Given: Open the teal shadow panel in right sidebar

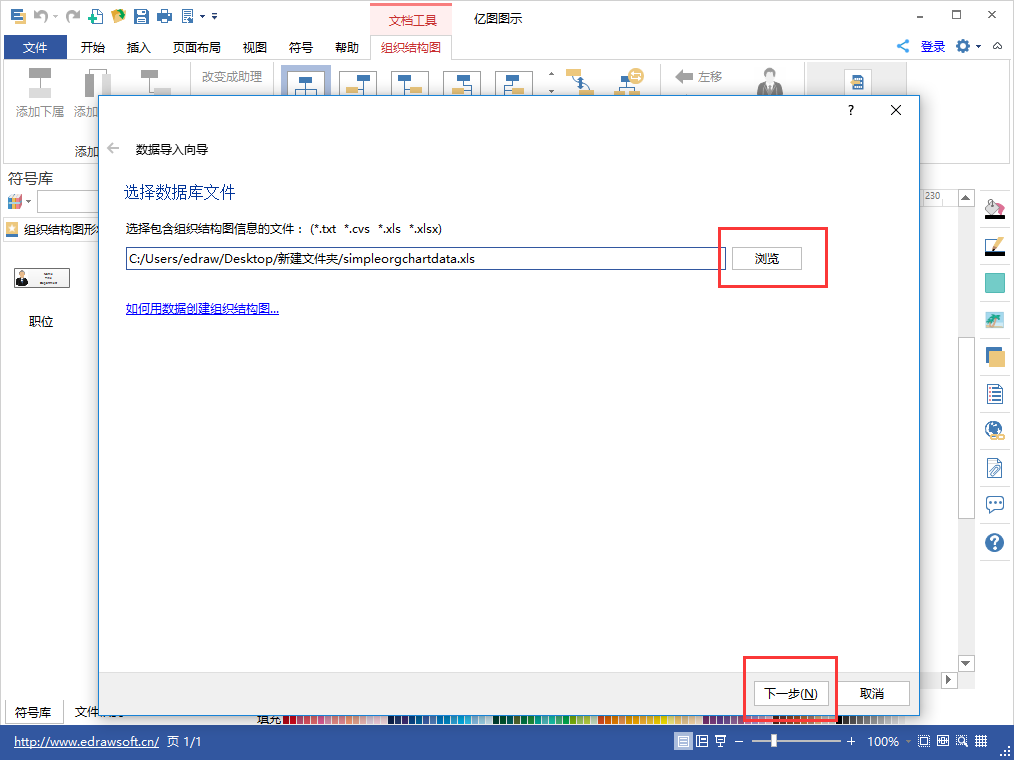Looking at the screenshot, I should (x=995, y=283).
